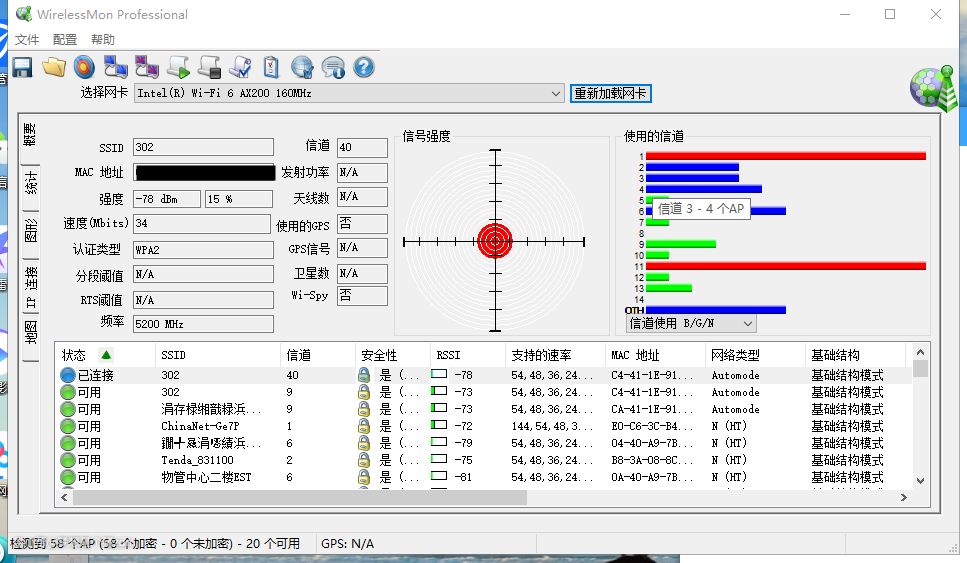Click the scroll with checkmark icon
The image size is (967, 563).
[241, 67]
